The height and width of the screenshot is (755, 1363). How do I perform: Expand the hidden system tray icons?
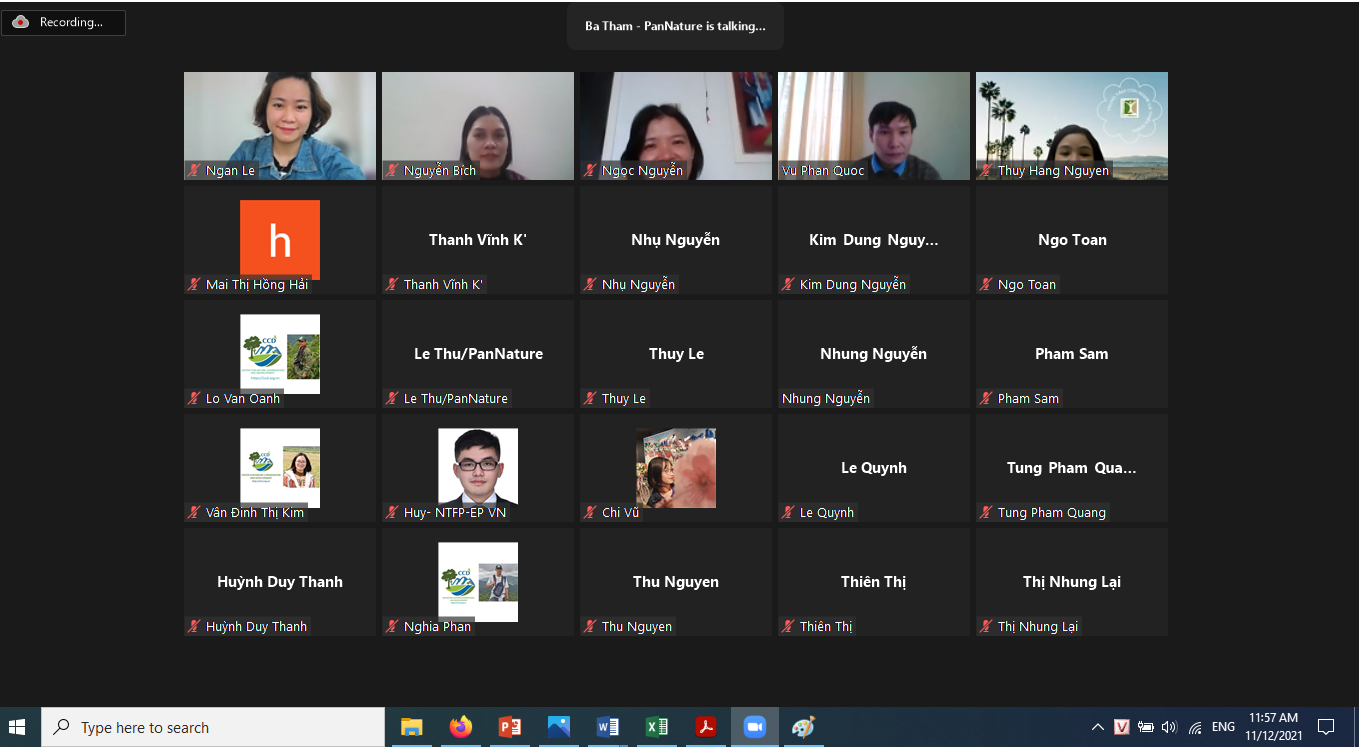(x=1097, y=727)
